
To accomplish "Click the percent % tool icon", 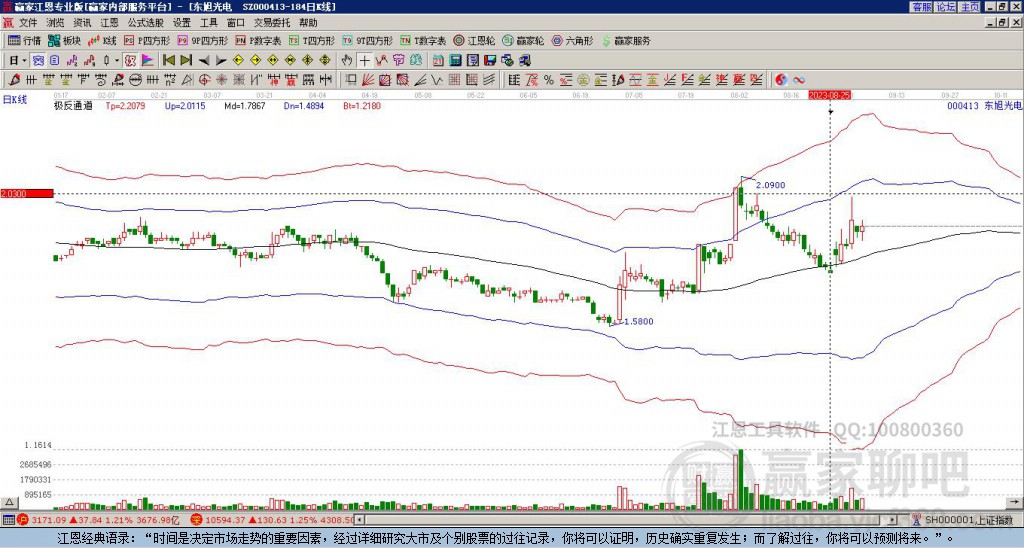I will 549,80.
